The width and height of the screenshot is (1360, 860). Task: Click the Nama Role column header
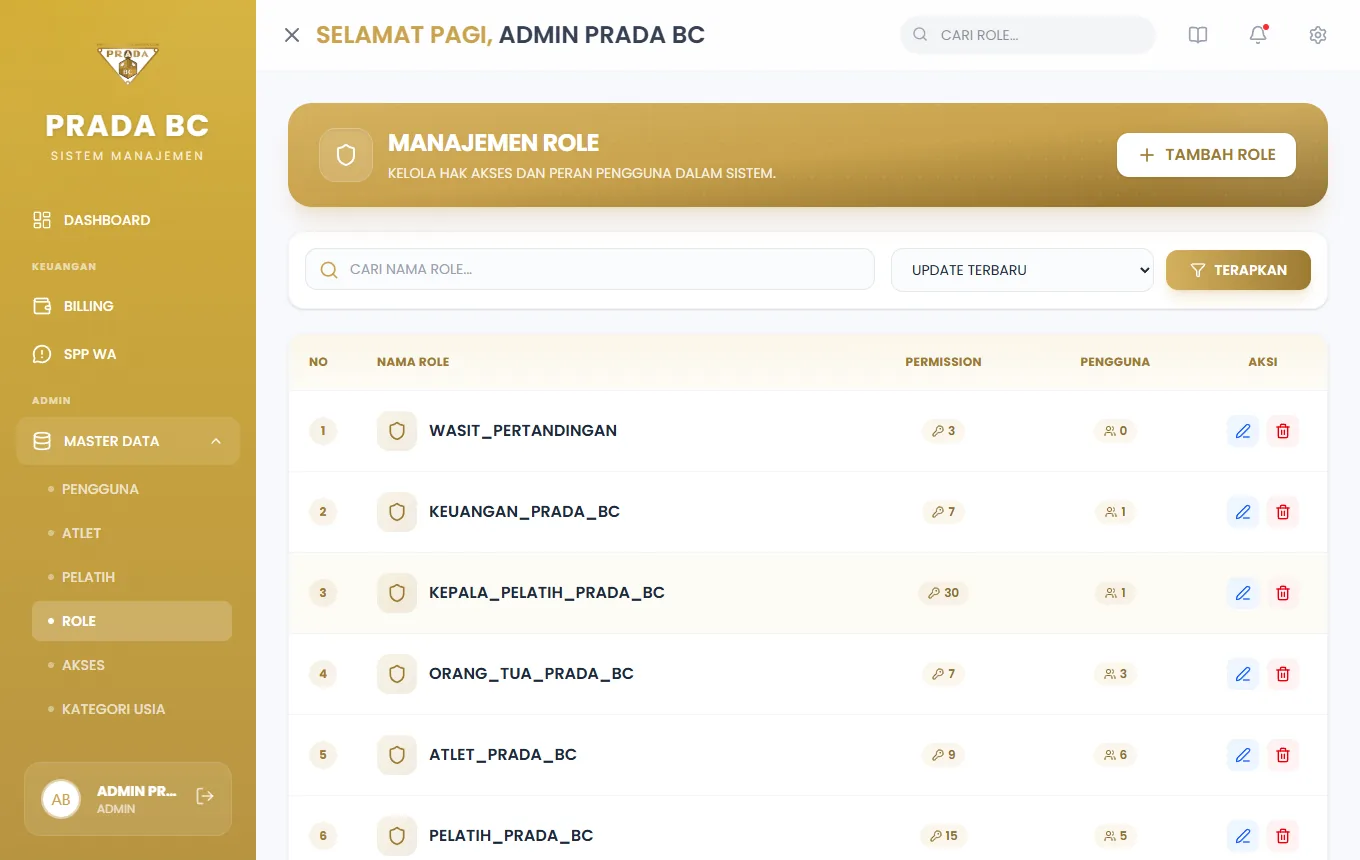point(413,362)
